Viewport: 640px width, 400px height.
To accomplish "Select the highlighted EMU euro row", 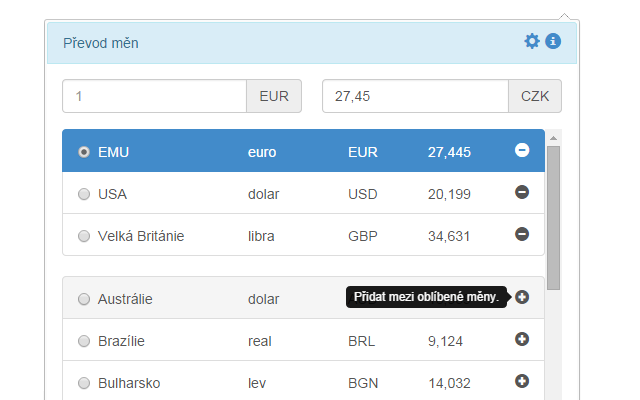I will (x=303, y=151).
